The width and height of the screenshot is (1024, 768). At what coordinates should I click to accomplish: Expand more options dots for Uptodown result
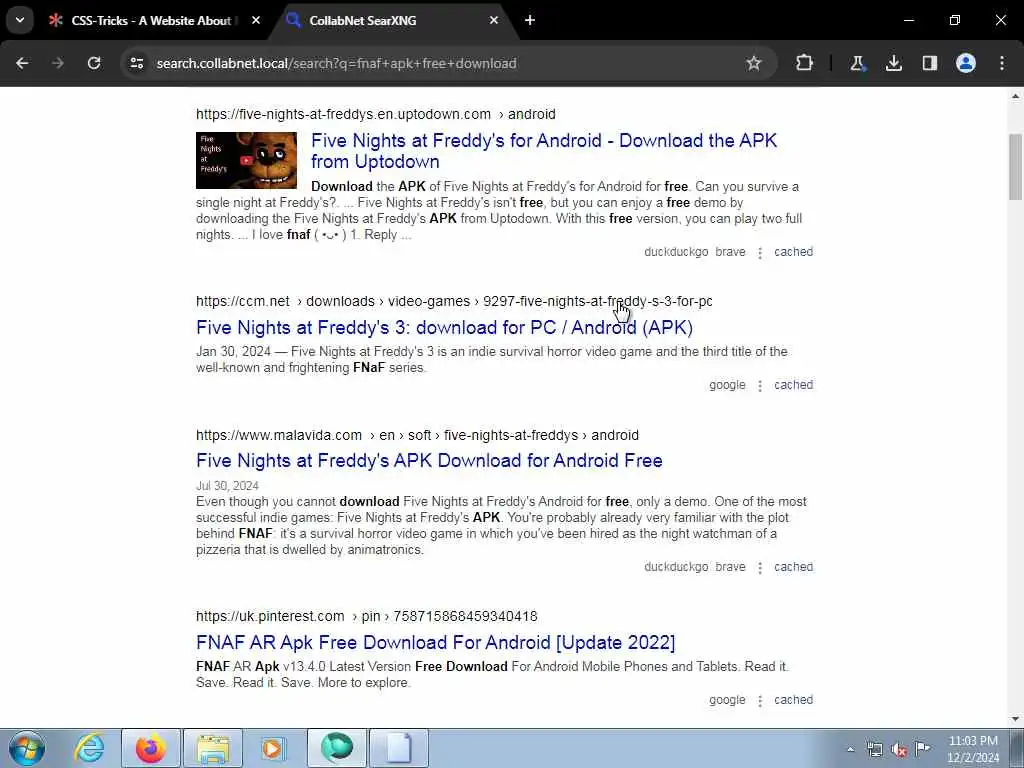pyautogui.click(x=760, y=253)
